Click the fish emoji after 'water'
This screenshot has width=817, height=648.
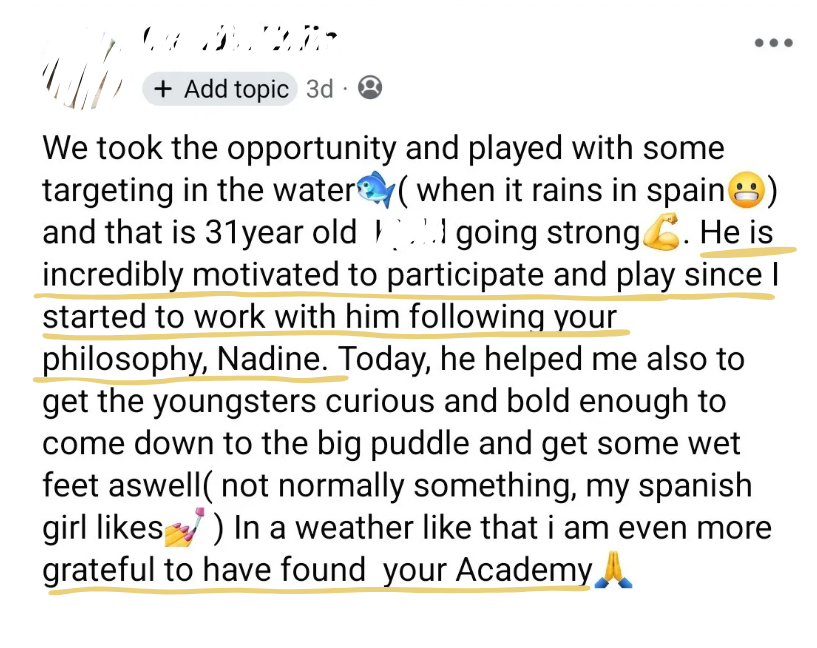coord(375,190)
